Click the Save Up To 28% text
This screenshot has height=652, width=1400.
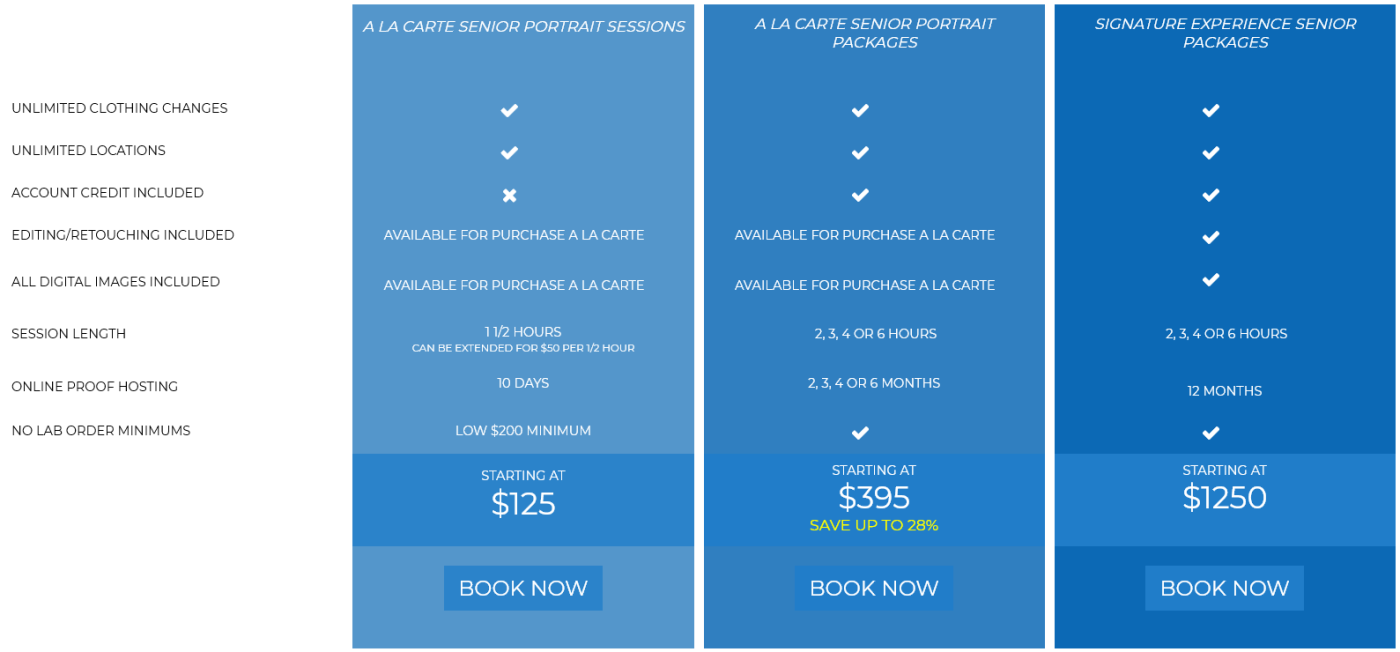(874, 525)
